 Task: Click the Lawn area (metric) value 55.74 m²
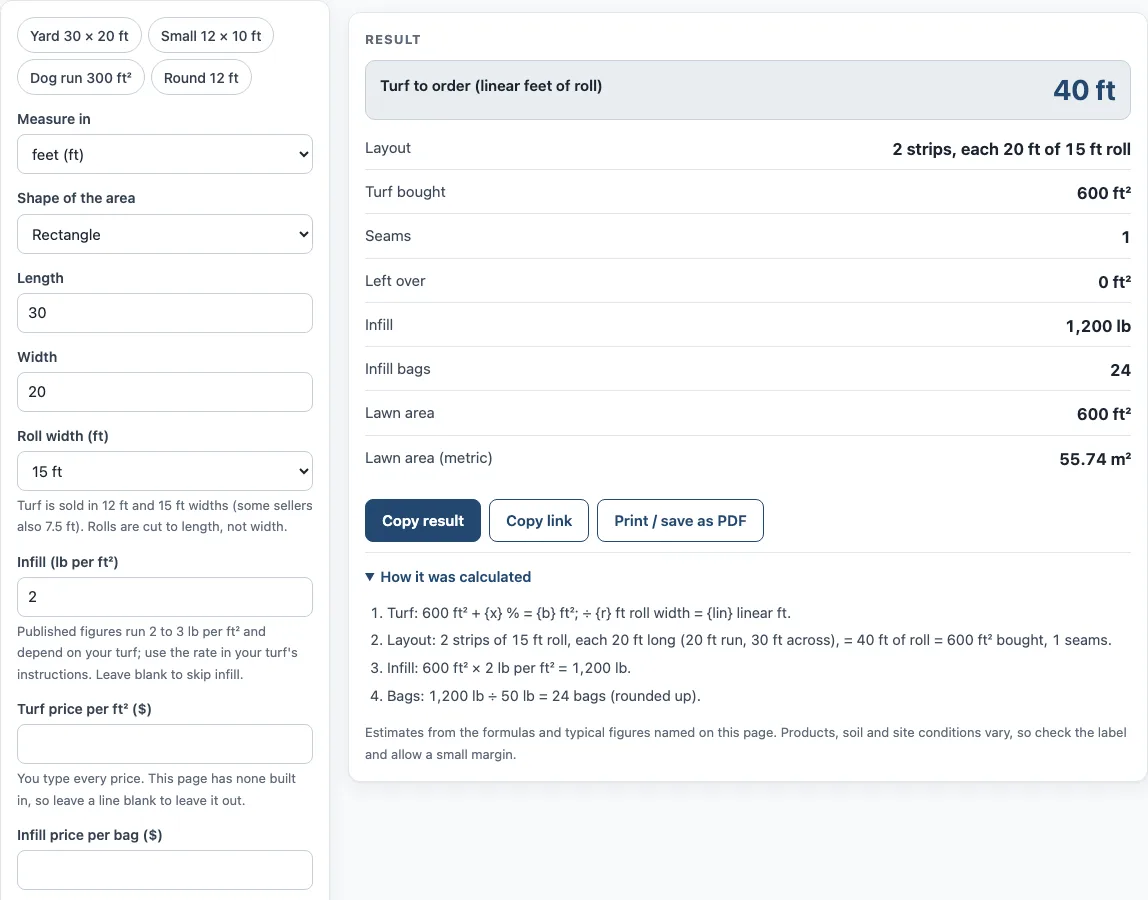[x=1095, y=459]
